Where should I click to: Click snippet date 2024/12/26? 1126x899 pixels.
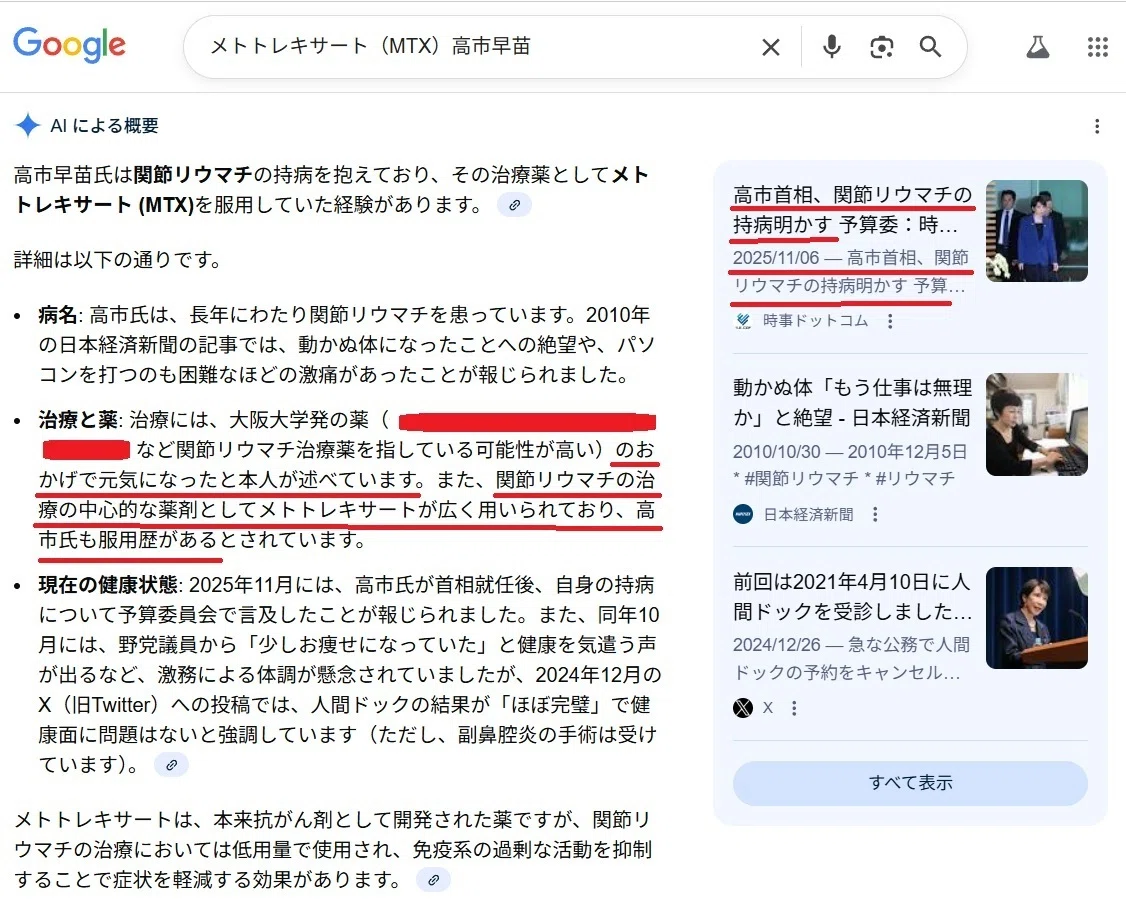[x=776, y=645]
